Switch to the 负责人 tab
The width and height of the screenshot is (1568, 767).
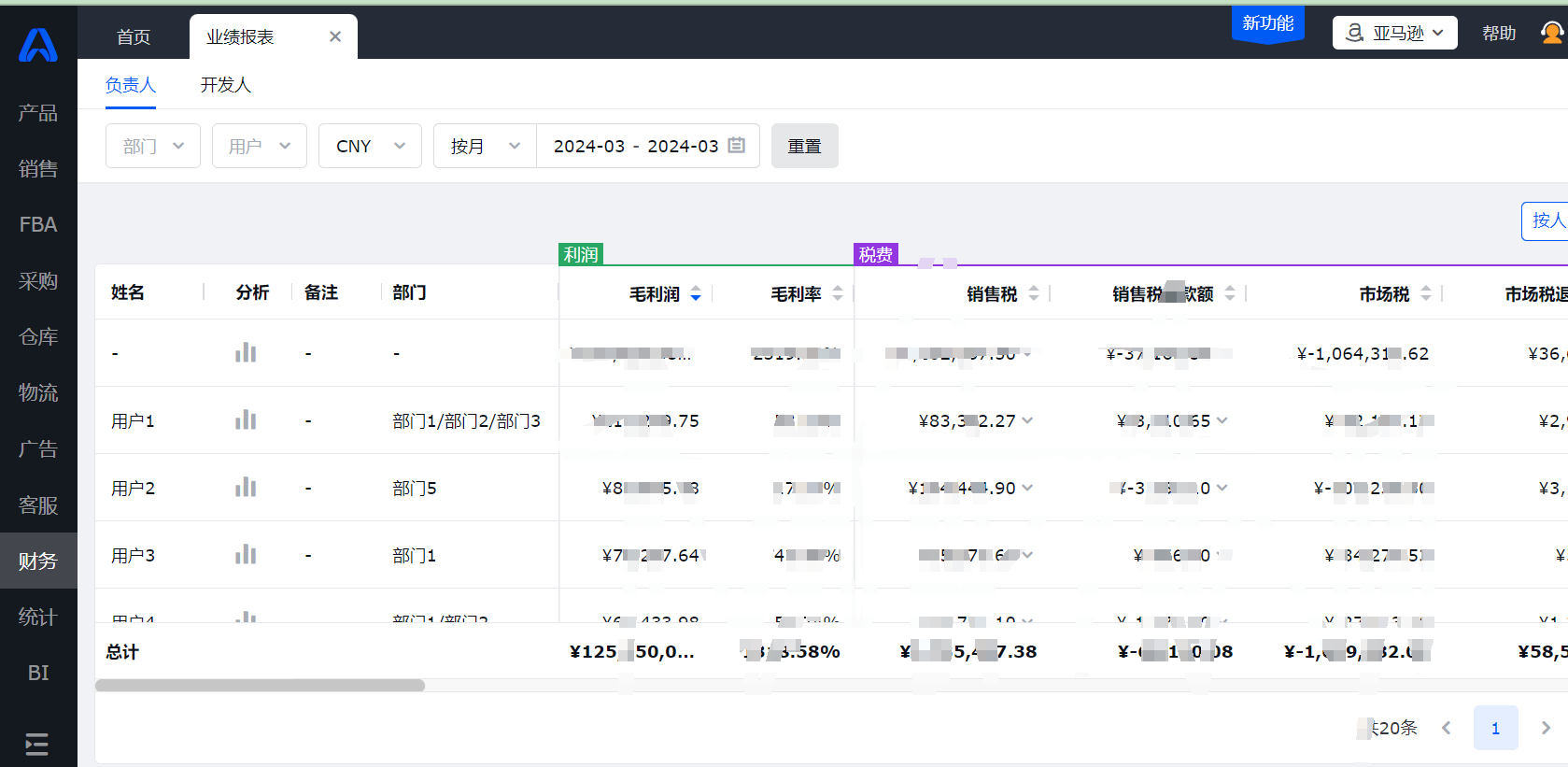(x=131, y=85)
